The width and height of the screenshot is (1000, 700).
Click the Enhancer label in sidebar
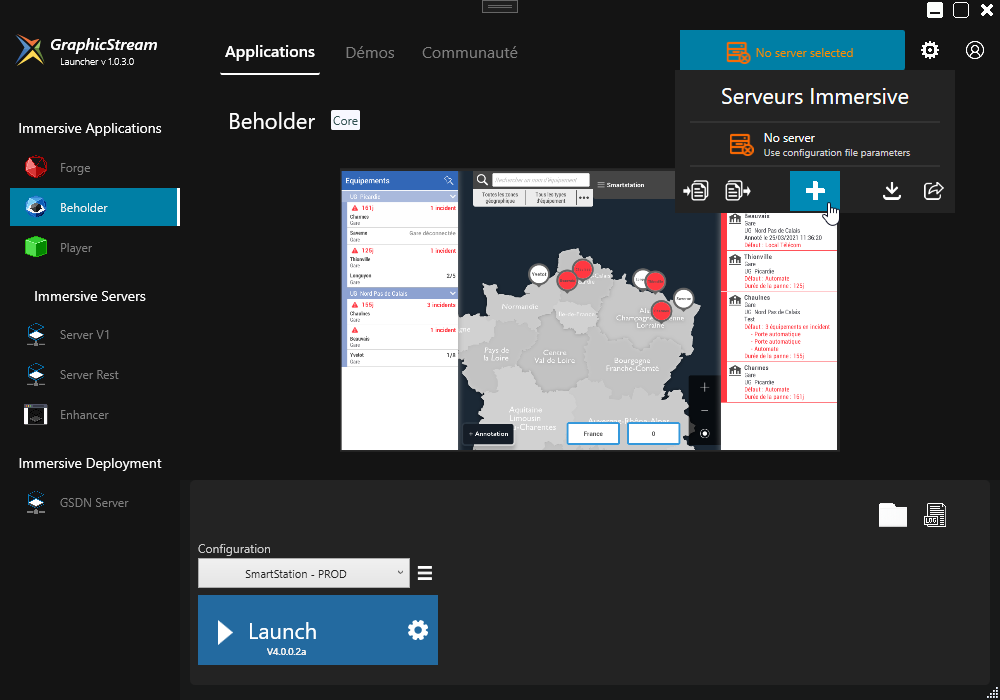coord(84,415)
